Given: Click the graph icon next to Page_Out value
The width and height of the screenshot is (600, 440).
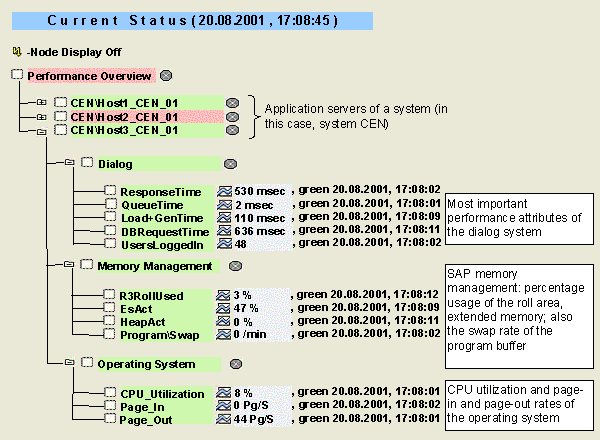Looking at the screenshot, I should coord(224,419).
